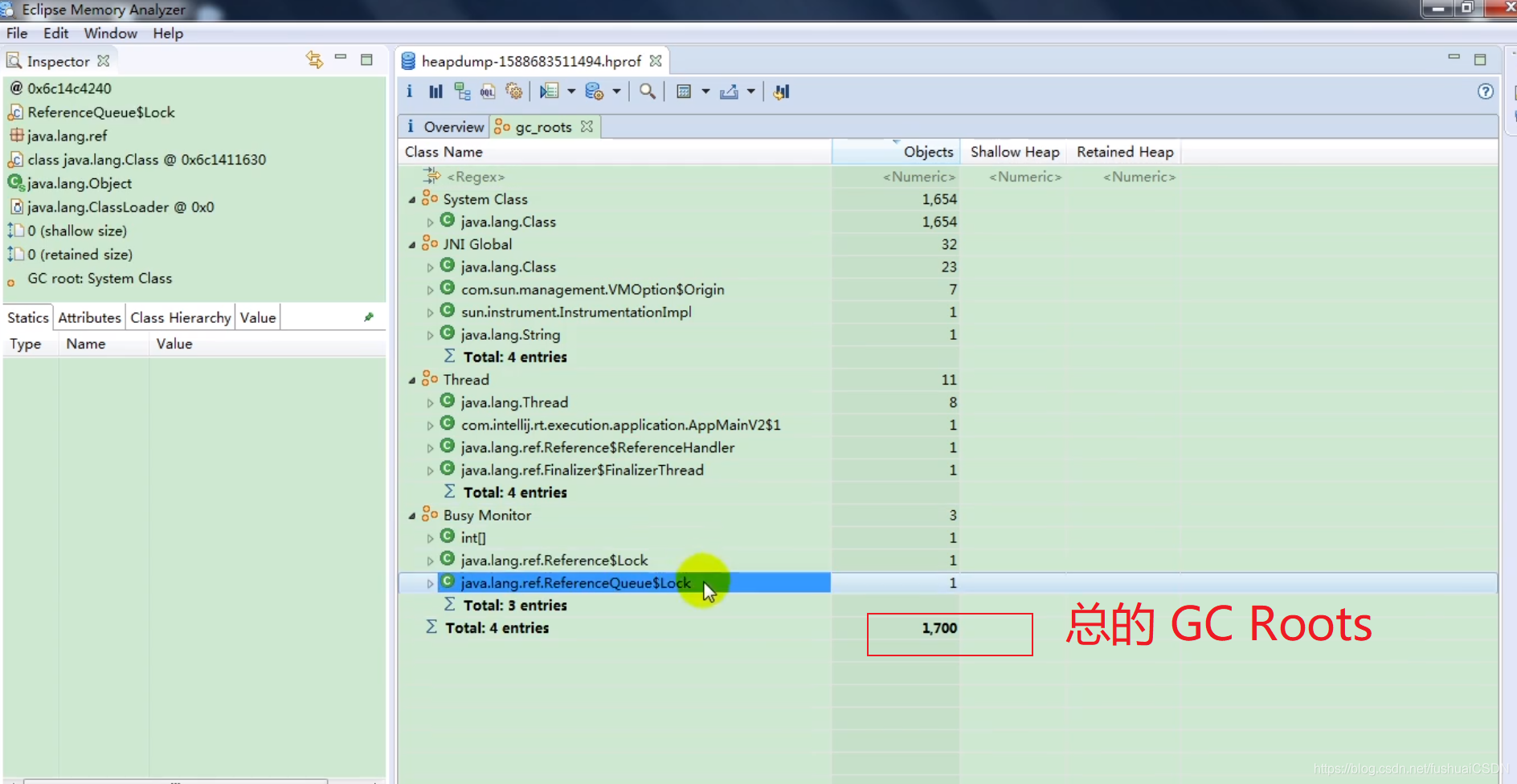The width and height of the screenshot is (1517, 784).
Task: Open the reports dropdown arrow
Action: 571,92
